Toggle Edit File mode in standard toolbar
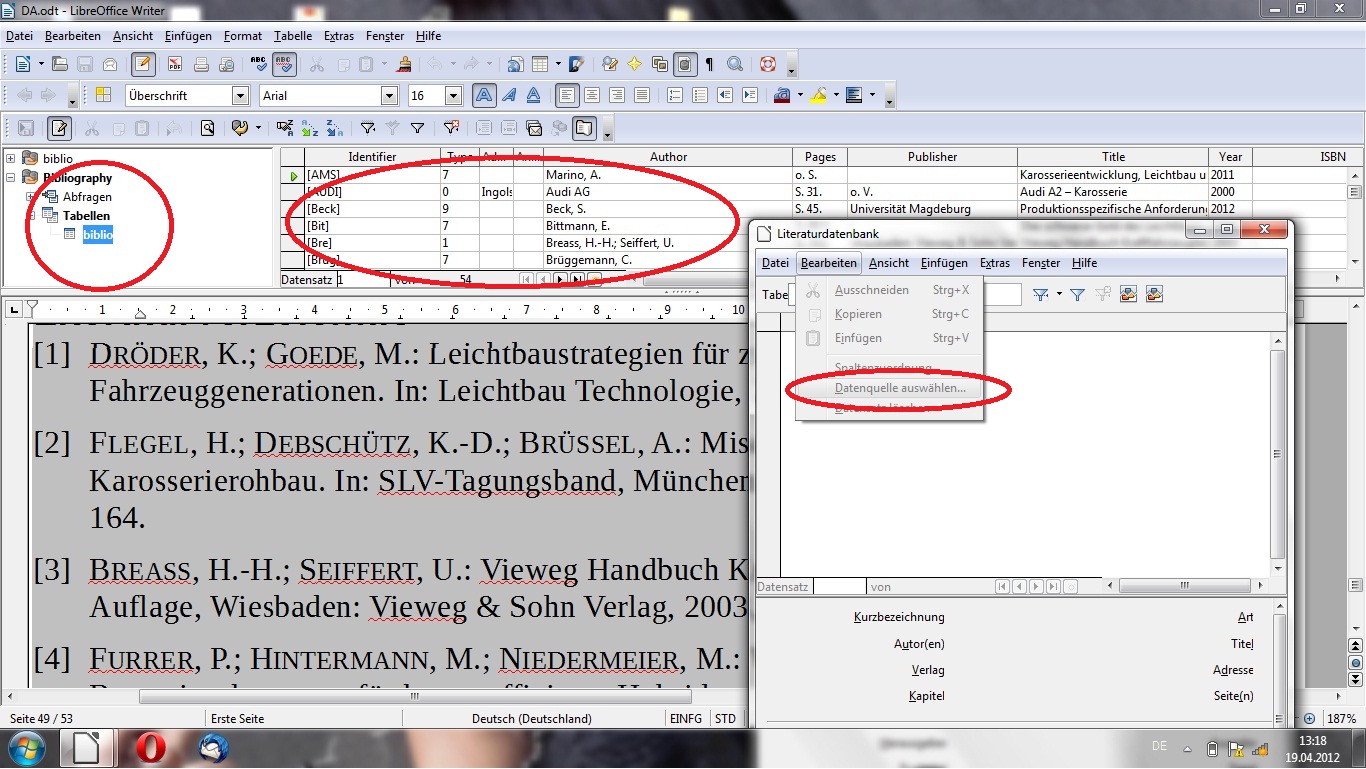 point(143,64)
